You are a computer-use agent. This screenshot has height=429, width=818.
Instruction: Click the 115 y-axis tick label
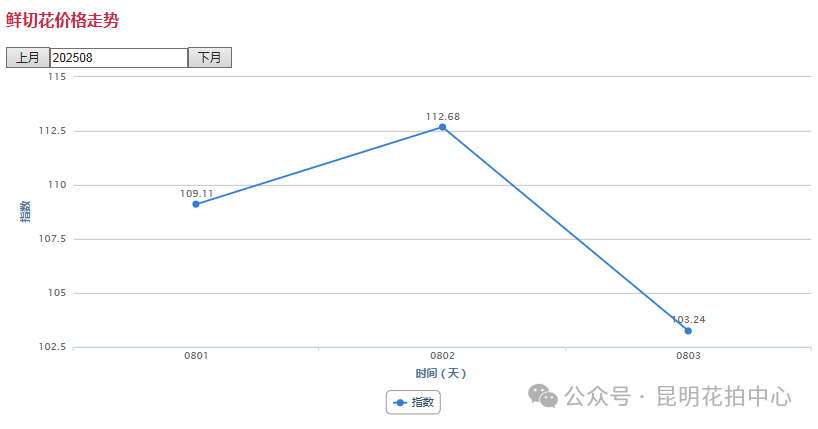click(57, 76)
